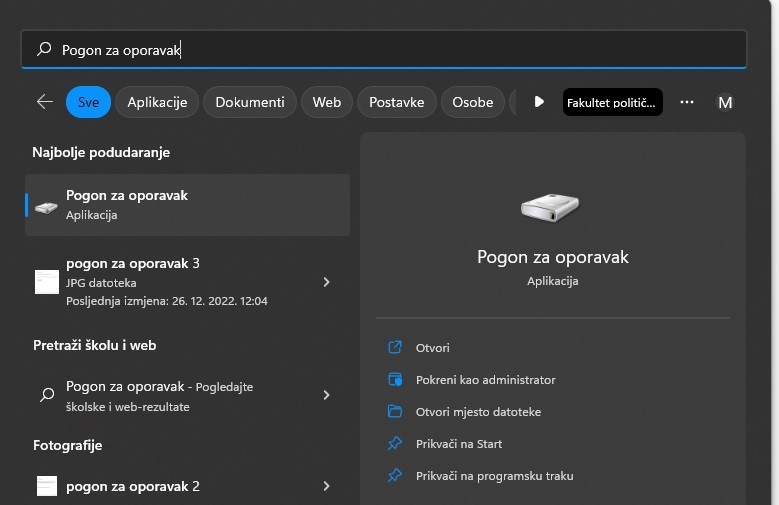Click the search magnifier icon in search box
Viewport: 779px width, 505px height.
click(x=44, y=49)
